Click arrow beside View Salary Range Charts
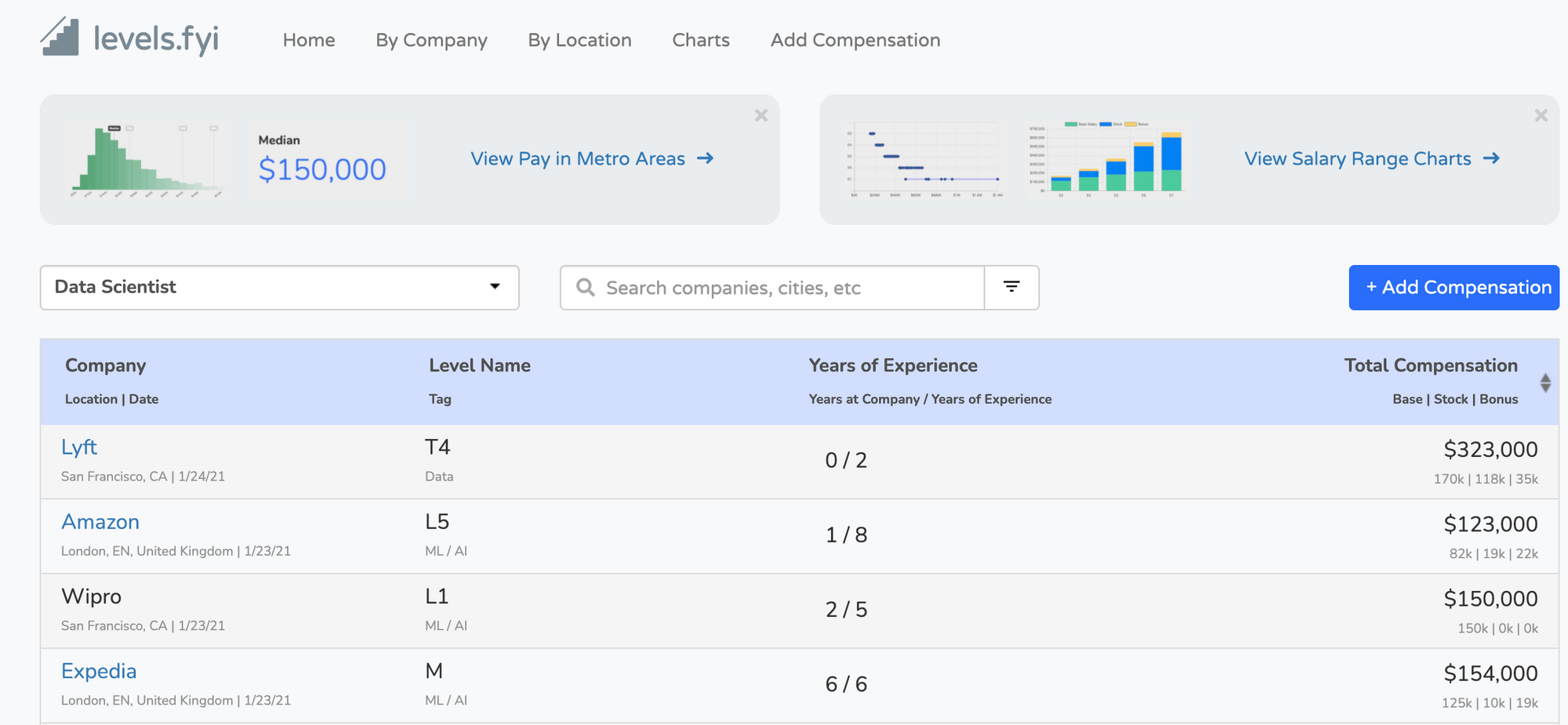This screenshot has height=725, width=1568. 1491,158
